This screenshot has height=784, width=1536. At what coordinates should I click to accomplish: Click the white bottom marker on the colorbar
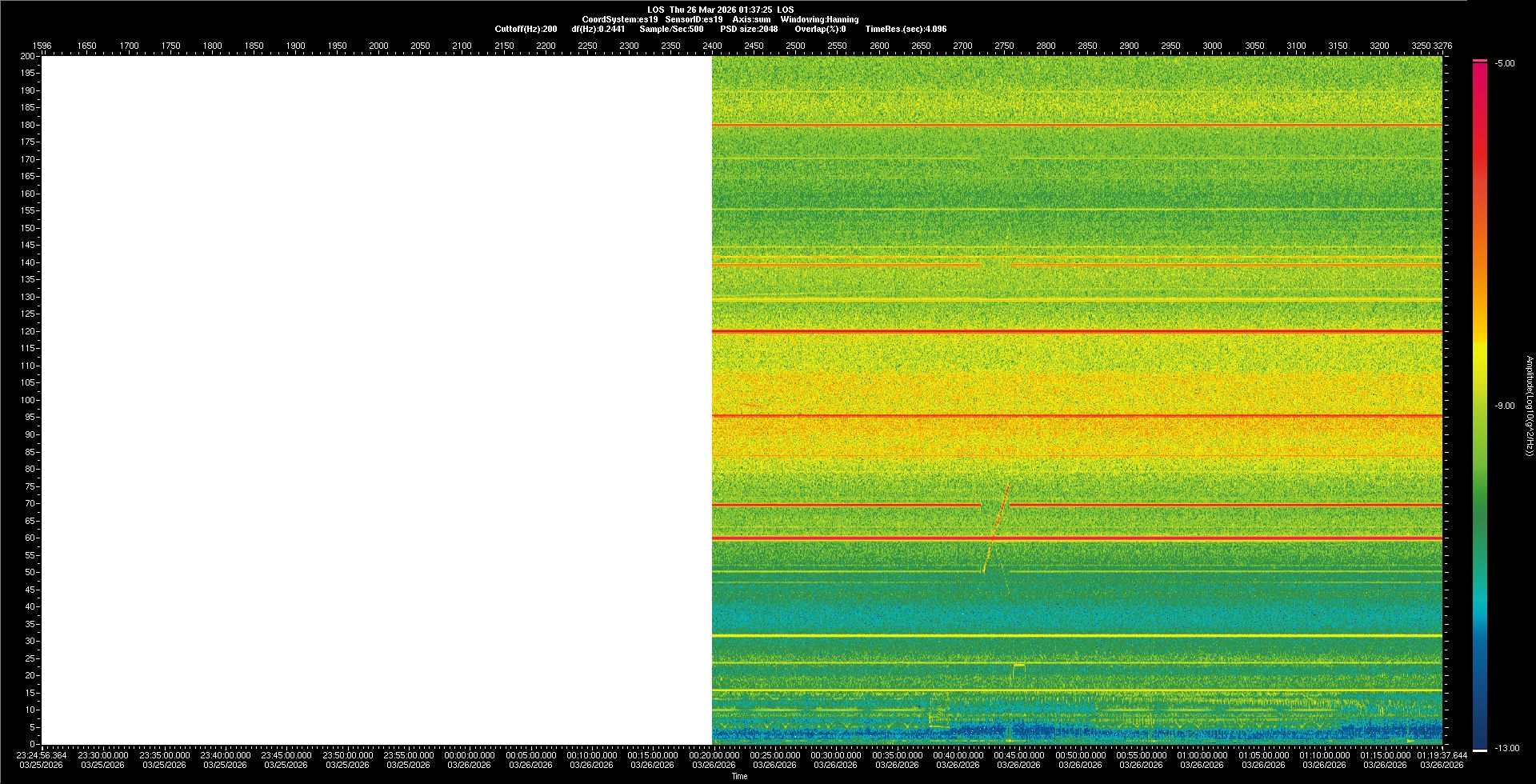tap(1480, 750)
